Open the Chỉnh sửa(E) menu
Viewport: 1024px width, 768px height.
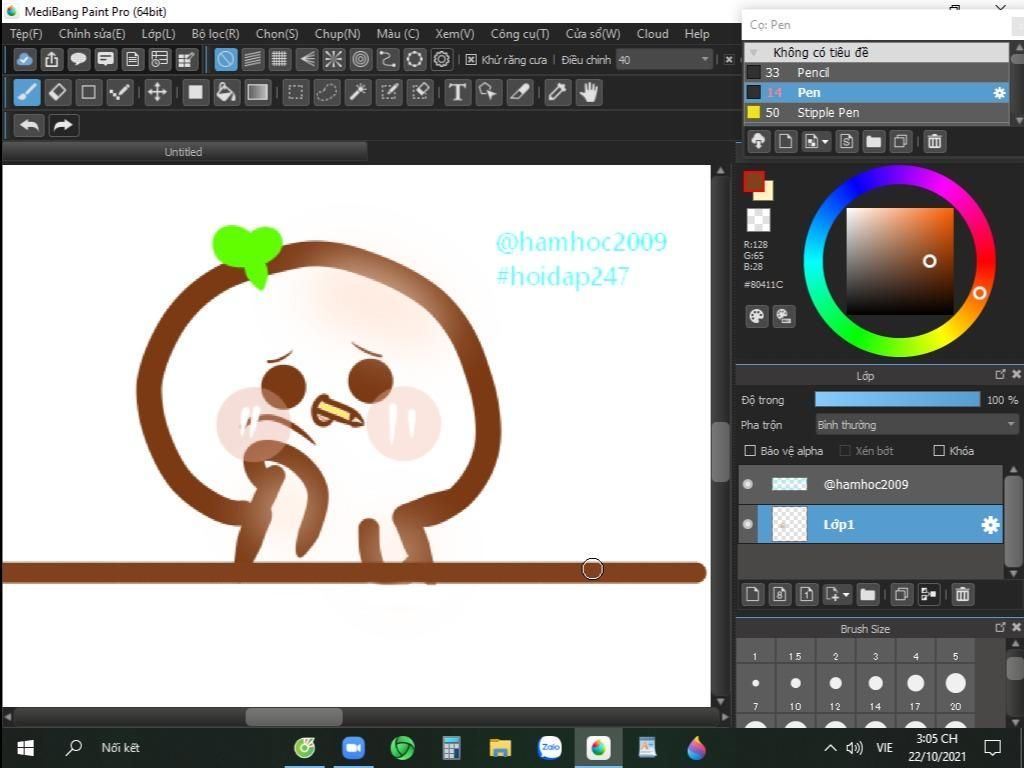click(x=92, y=34)
